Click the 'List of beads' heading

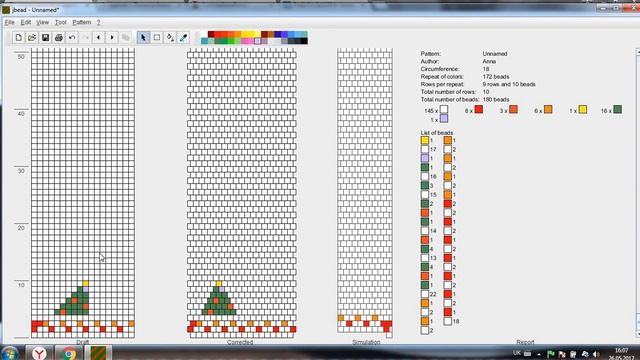[437, 133]
